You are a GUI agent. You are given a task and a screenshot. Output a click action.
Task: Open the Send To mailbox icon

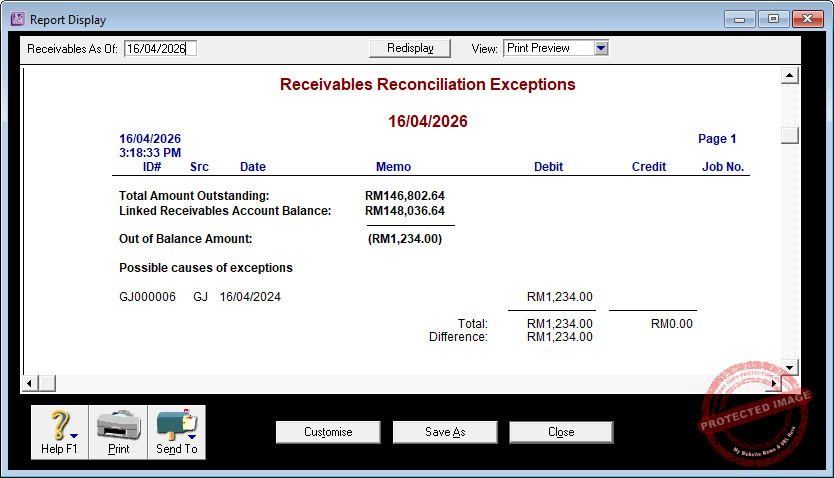177,432
